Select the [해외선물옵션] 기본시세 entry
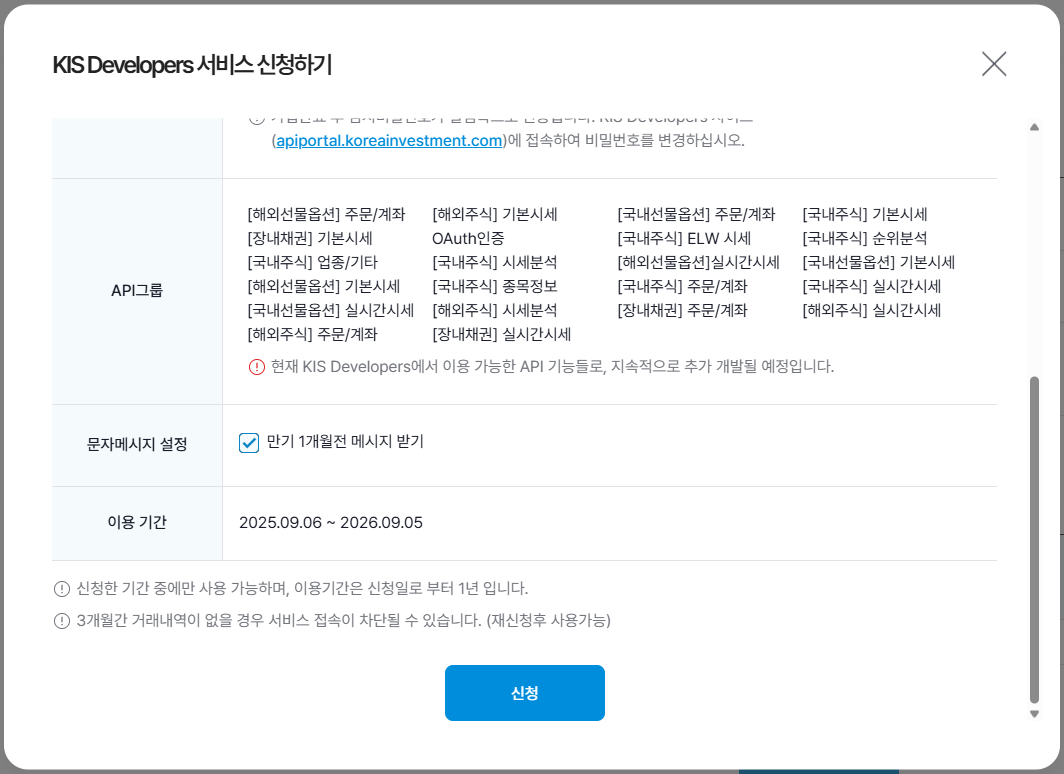The width and height of the screenshot is (1064, 774). pyautogui.click(x=324, y=286)
